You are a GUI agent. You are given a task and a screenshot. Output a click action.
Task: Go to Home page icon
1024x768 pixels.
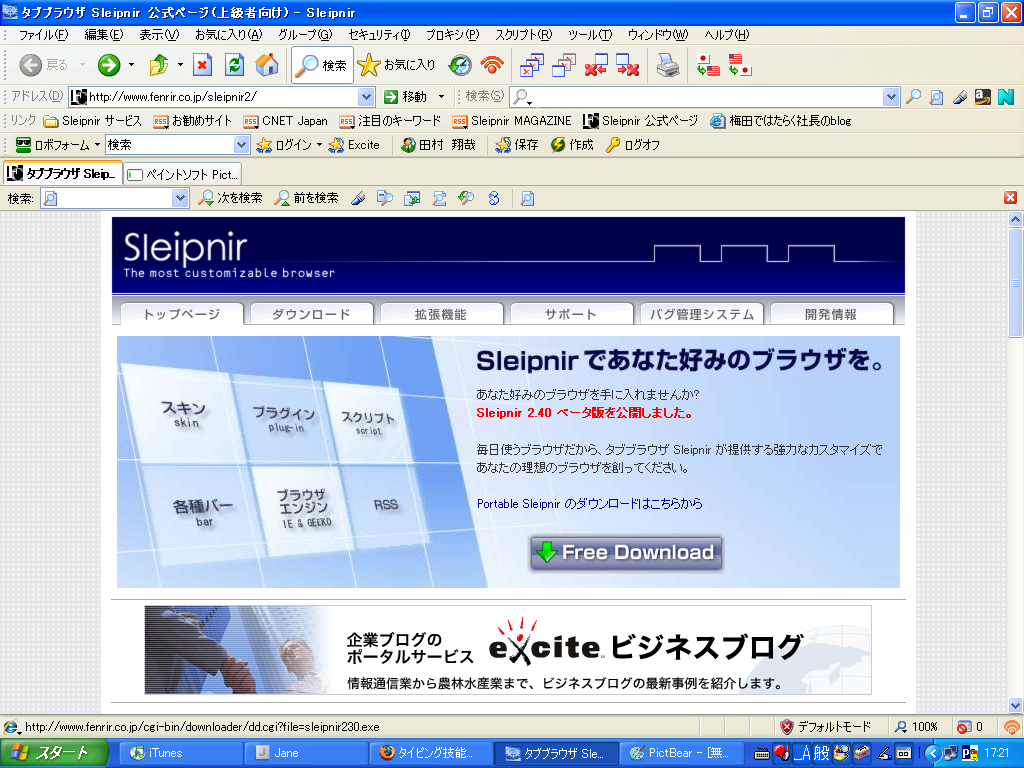[267, 65]
